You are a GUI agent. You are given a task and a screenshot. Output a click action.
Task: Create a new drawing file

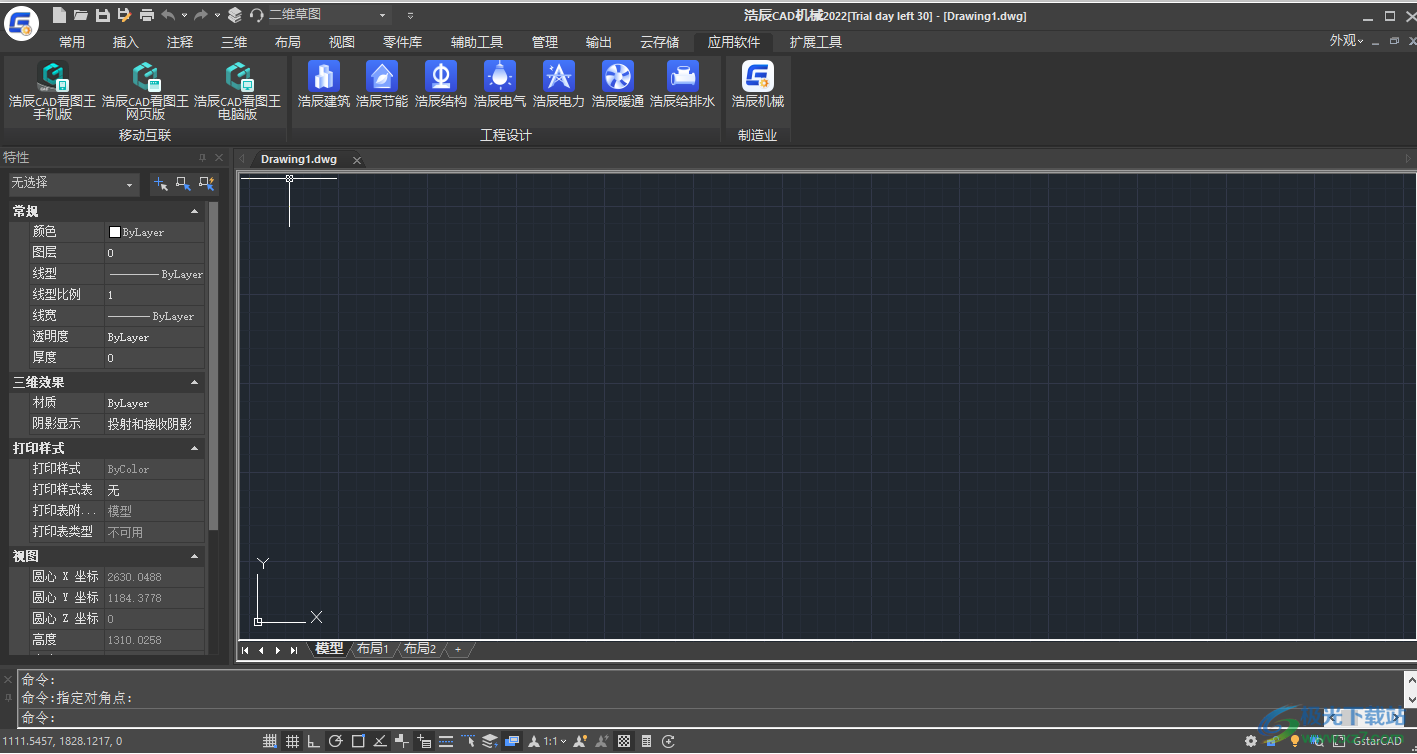pos(60,15)
